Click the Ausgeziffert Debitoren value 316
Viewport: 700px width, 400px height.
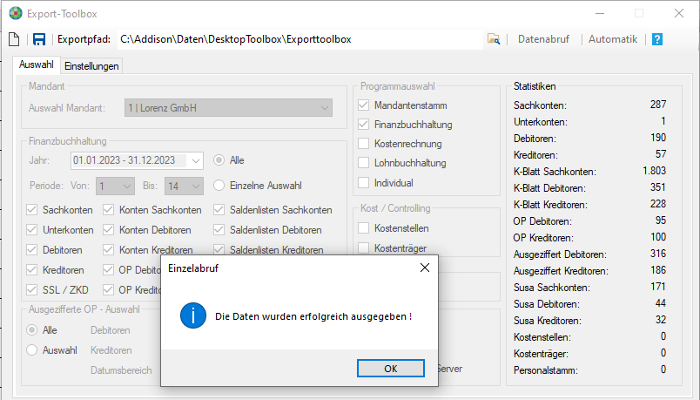tap(658, 254)
